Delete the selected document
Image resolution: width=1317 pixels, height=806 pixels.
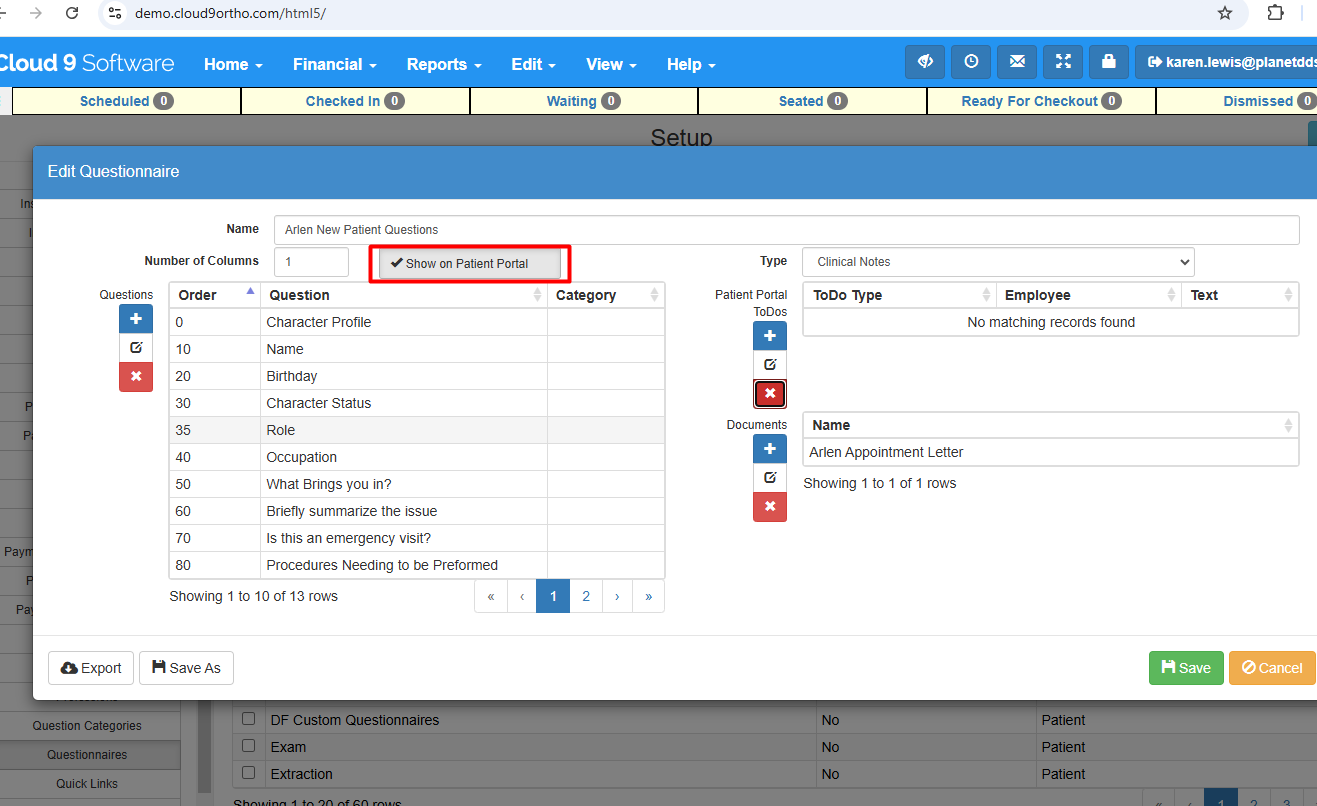pos(770,507)
